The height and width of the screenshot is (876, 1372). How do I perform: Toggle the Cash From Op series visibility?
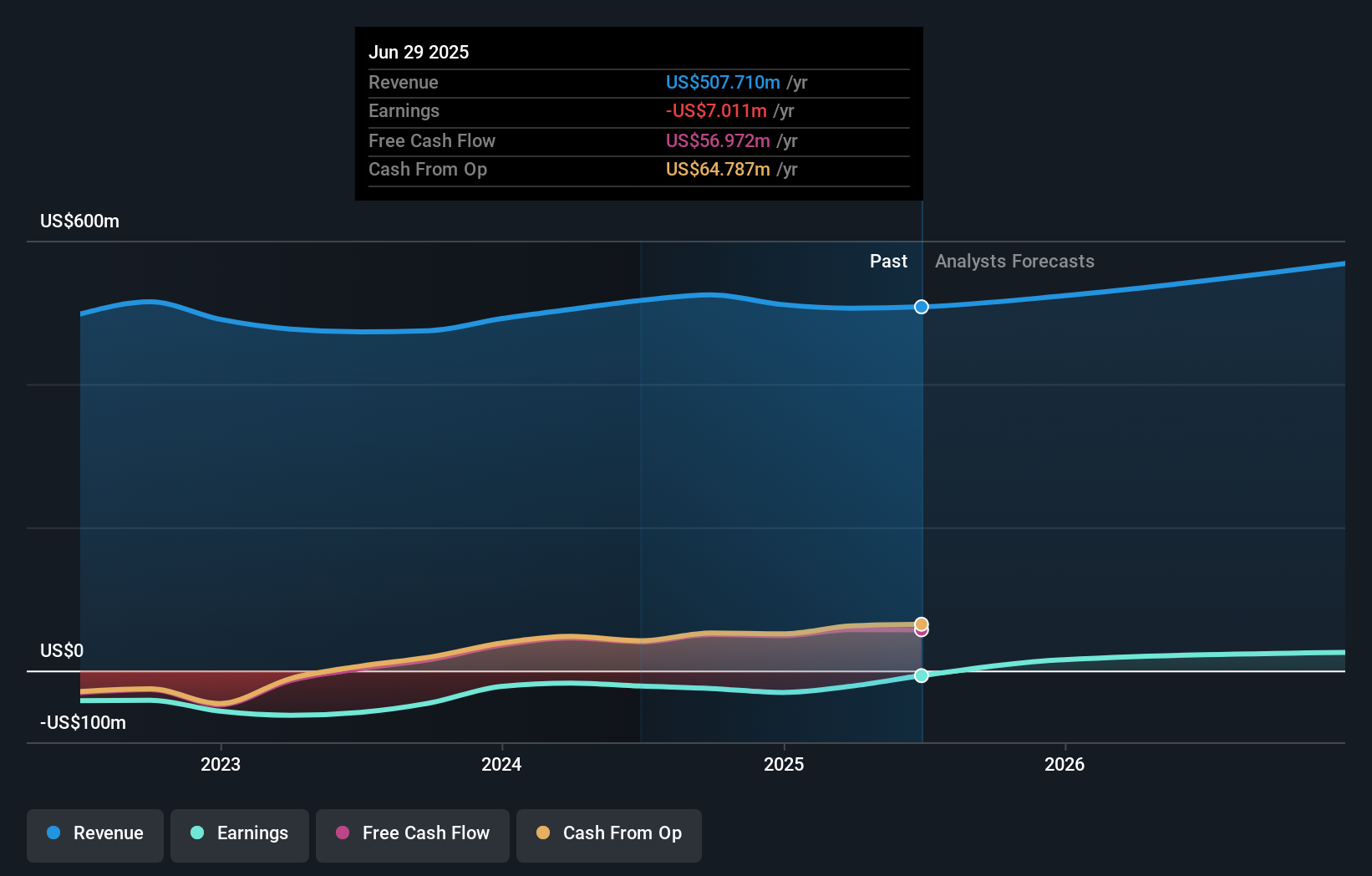click(x=608, y=833)
